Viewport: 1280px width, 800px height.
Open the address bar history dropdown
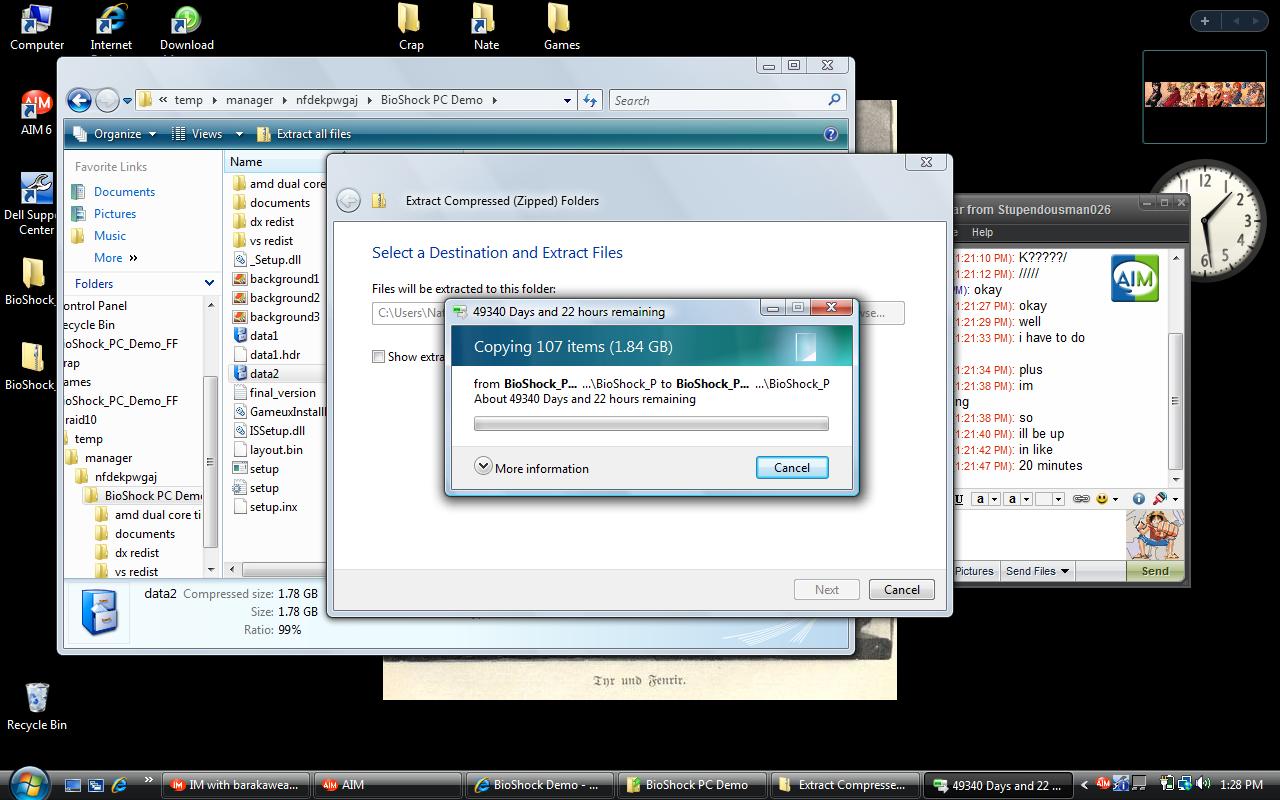567,100
